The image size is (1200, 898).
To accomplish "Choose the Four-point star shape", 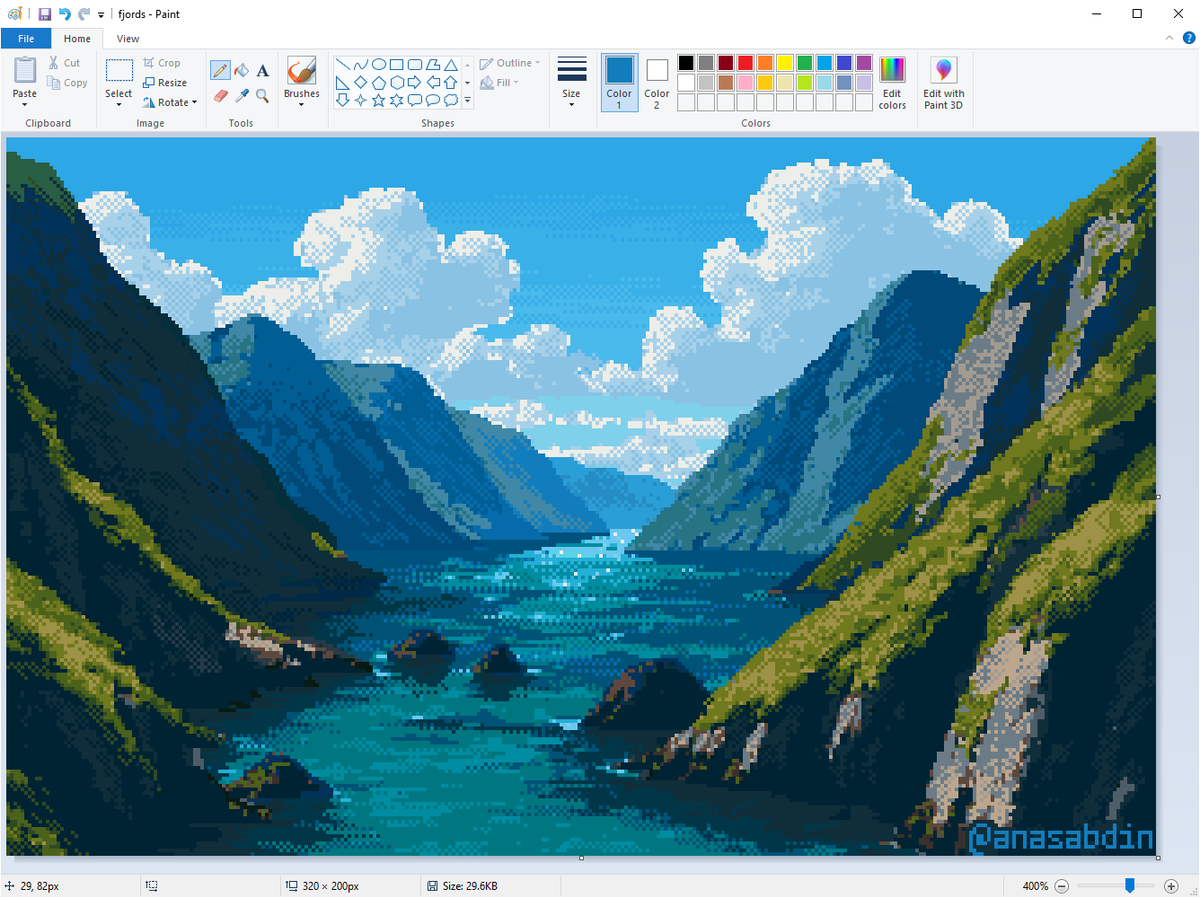I will point(360,100).
